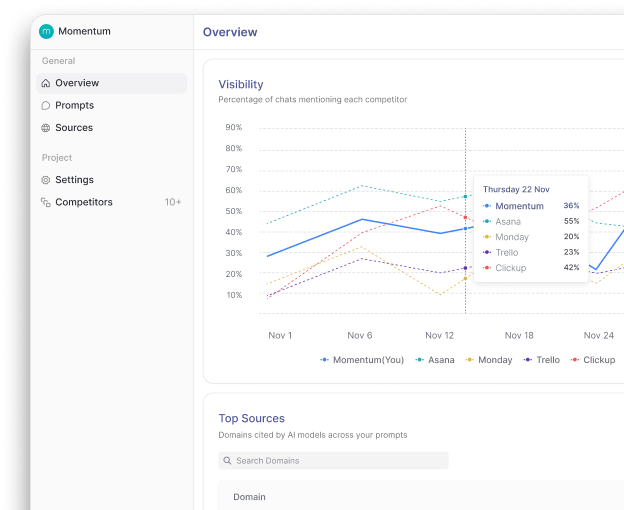Screen dimensions: 624x510
Task: Click the Sources globe icon
Action: pyautogui.click(x=46, y=128)
